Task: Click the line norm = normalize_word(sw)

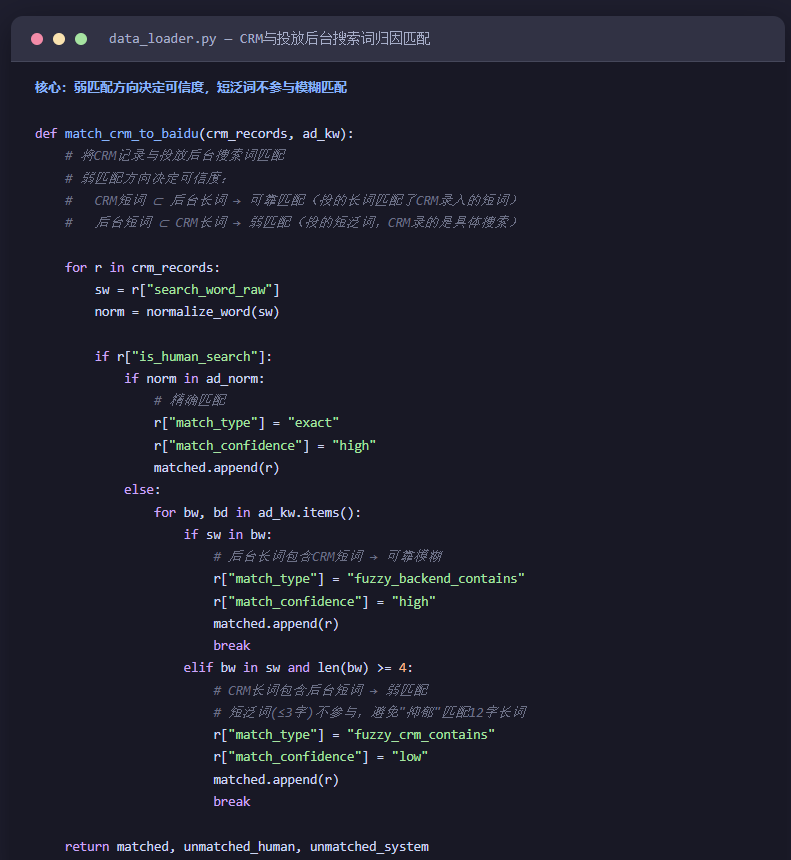Action: pos(187,312)
